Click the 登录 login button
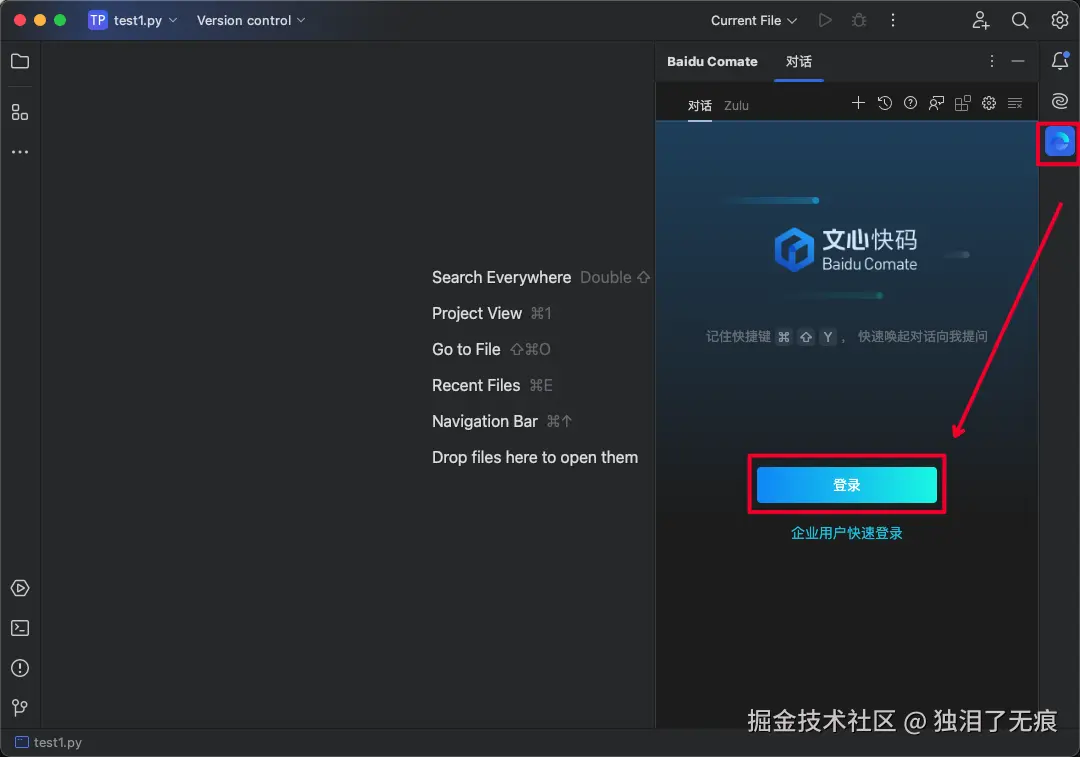1080x757 pixels. 847,485
